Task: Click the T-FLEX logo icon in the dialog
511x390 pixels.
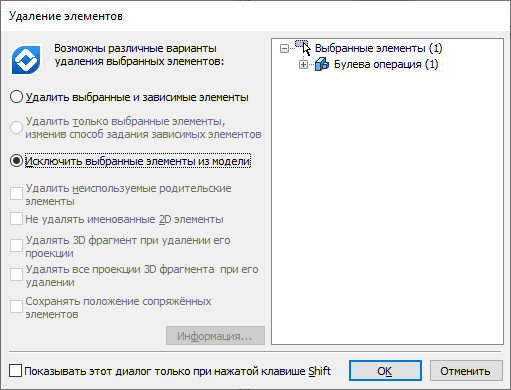Action: coord(26,60)
